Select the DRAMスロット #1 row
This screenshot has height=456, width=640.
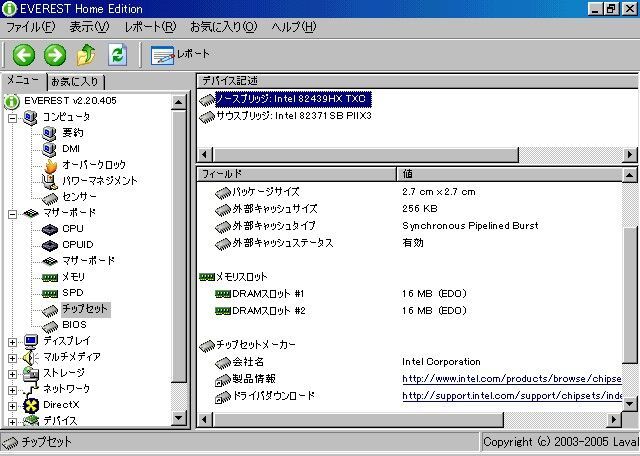click(x=410, y=294)
